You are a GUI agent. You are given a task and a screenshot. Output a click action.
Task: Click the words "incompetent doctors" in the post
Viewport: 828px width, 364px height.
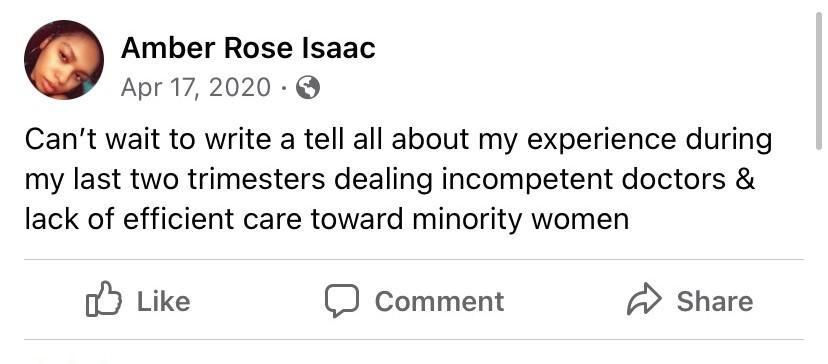(583, 180)
